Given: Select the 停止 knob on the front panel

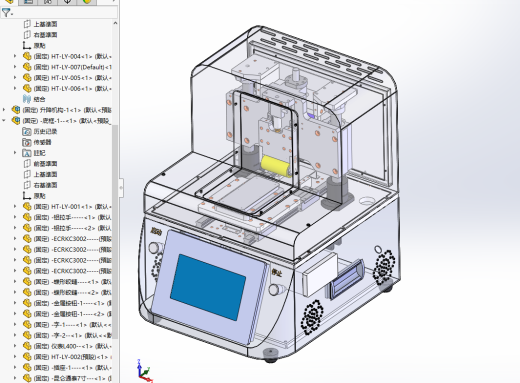Looking at the screenshot, I should pyautogui.click(x=275, y=290).
